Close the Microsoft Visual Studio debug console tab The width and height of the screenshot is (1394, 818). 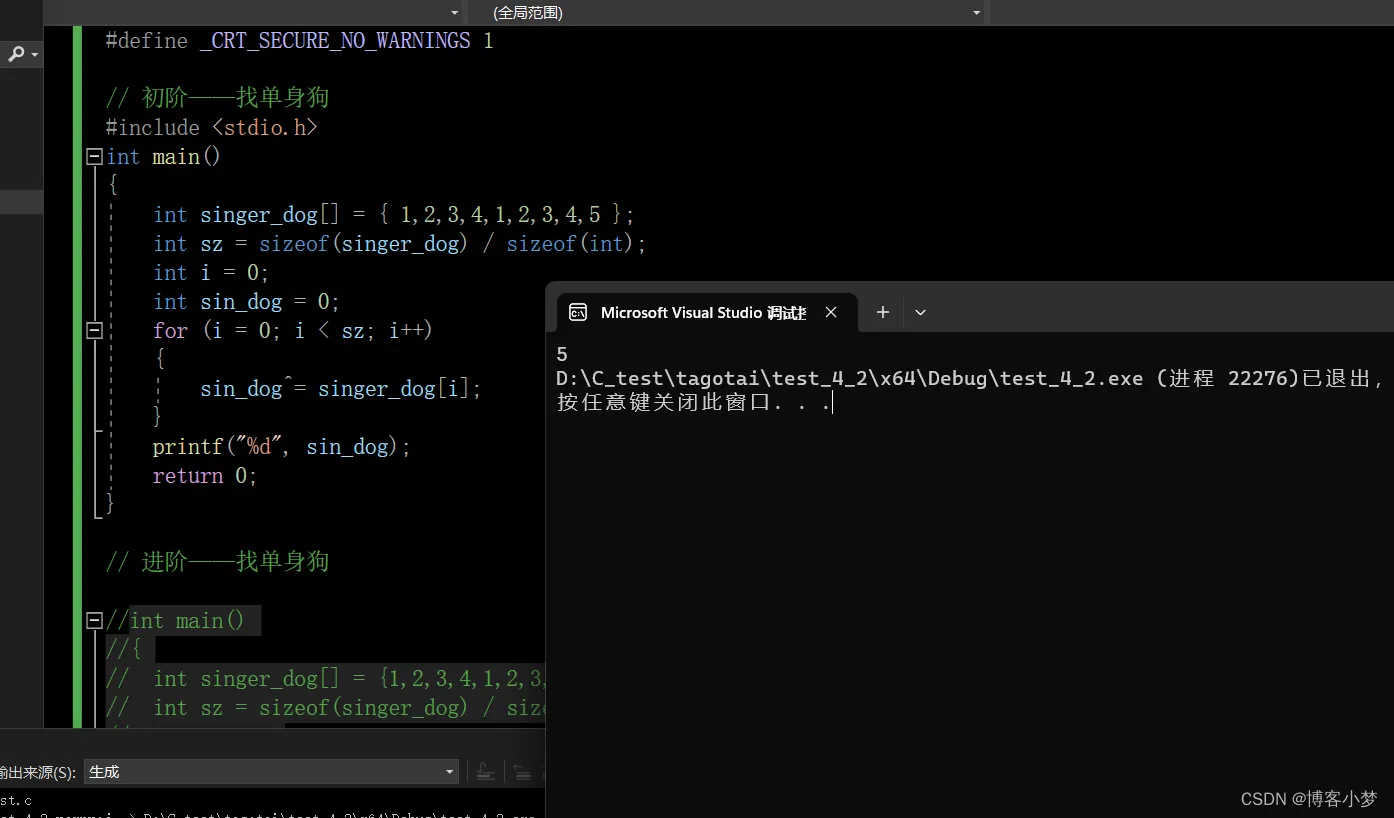pyautogui.click(x=831, y=313)
